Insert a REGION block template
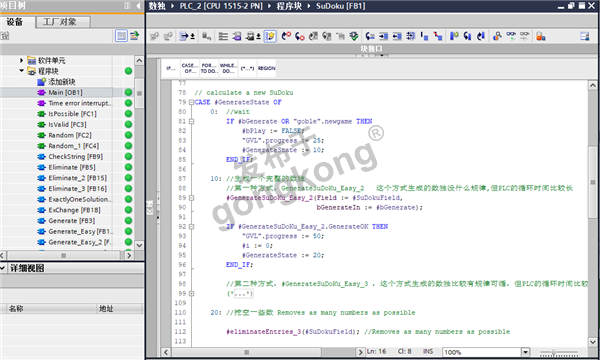This screenshot has width=600, height=360. (x=266, y=68)
